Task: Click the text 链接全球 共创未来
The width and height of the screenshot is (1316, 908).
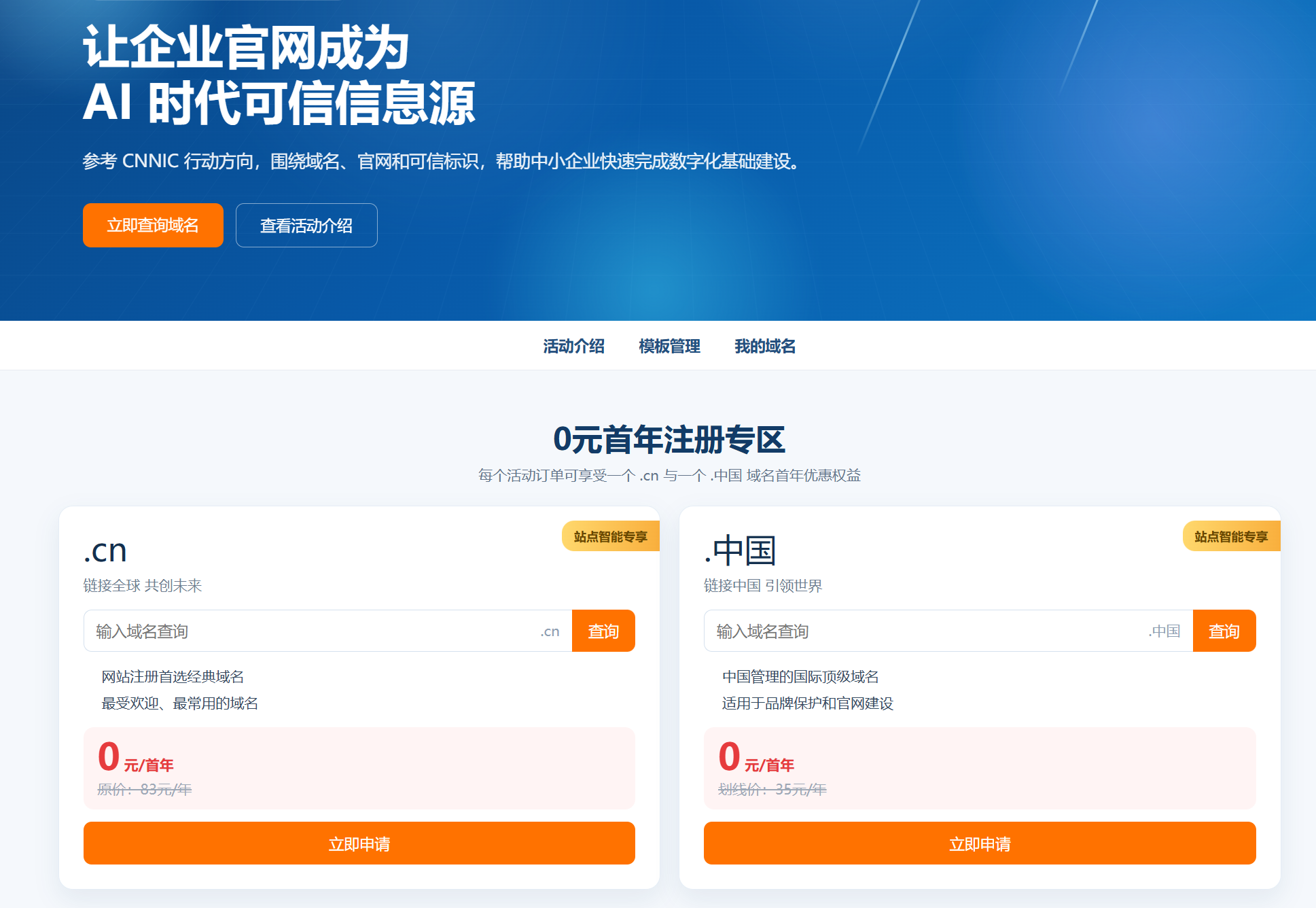Action: click(143, 585)
